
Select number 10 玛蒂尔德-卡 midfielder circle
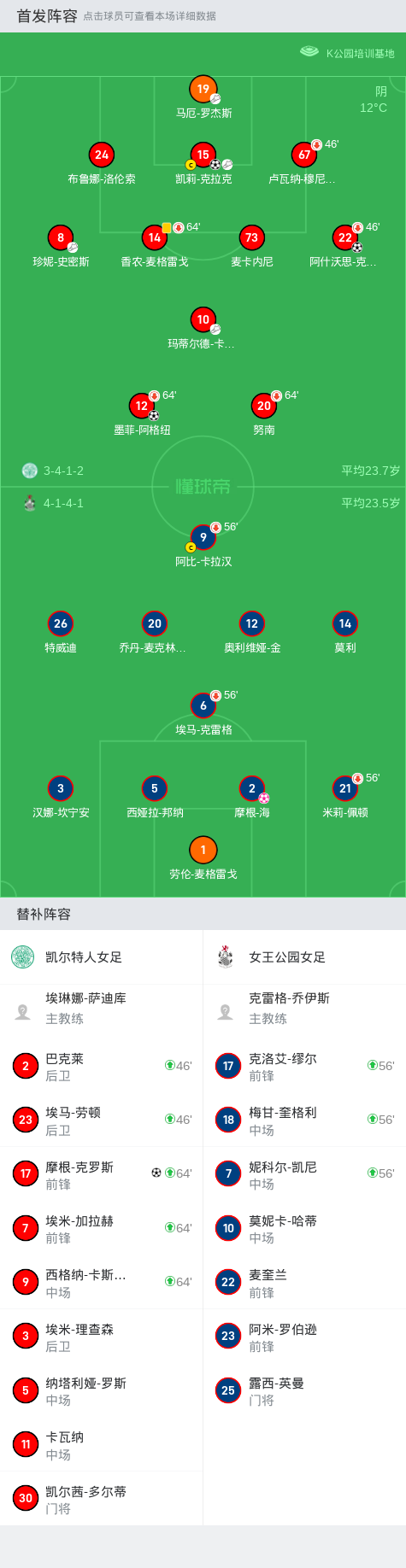pos(203,319)
